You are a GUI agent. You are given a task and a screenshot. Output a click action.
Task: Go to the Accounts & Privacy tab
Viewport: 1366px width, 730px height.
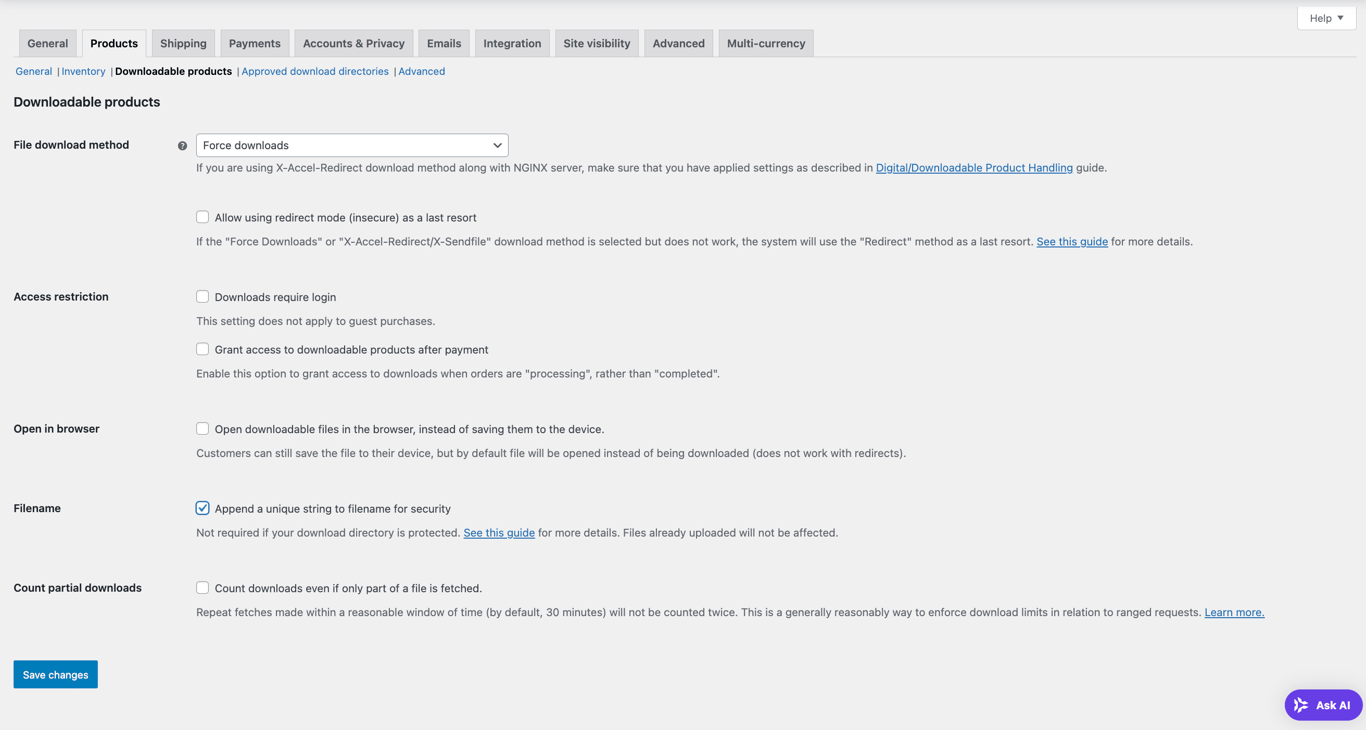tap(353, 42)
